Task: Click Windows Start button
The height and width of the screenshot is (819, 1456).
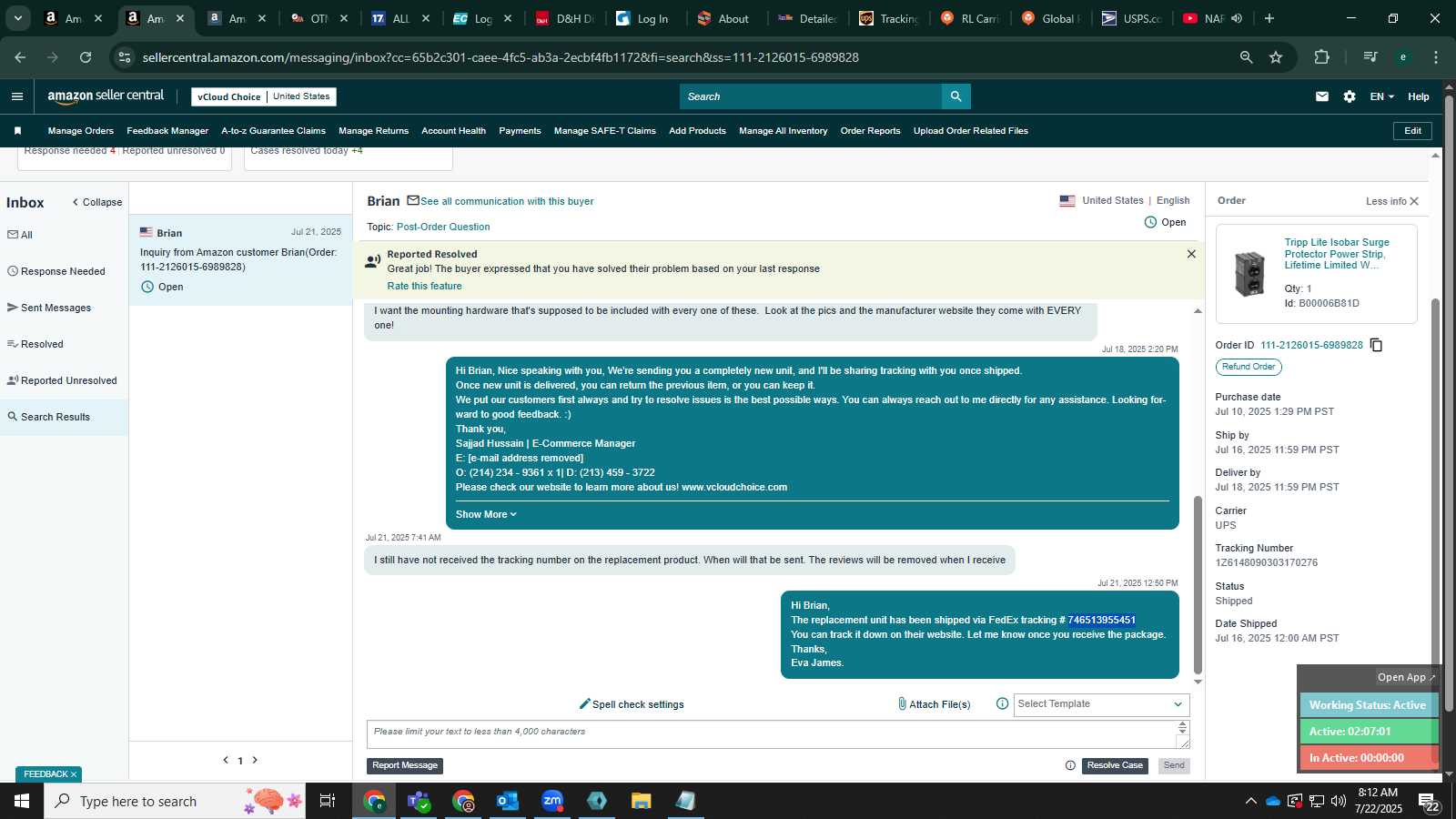Action: pos(22,801)
